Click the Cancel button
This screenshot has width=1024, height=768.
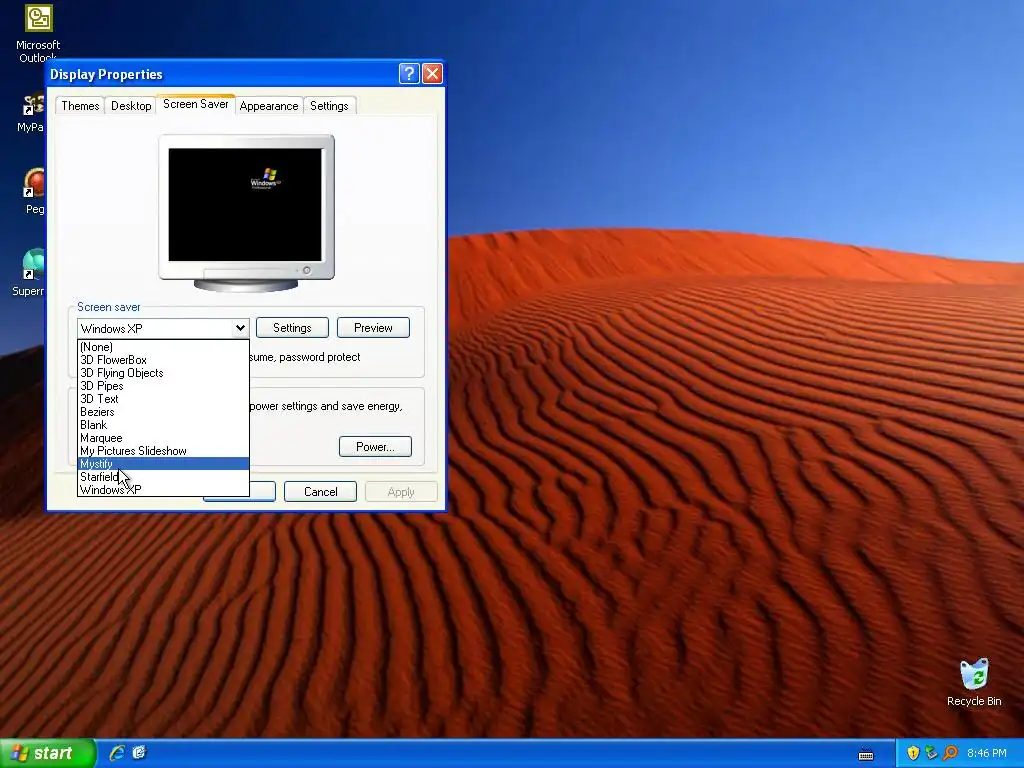click(320, 492)
